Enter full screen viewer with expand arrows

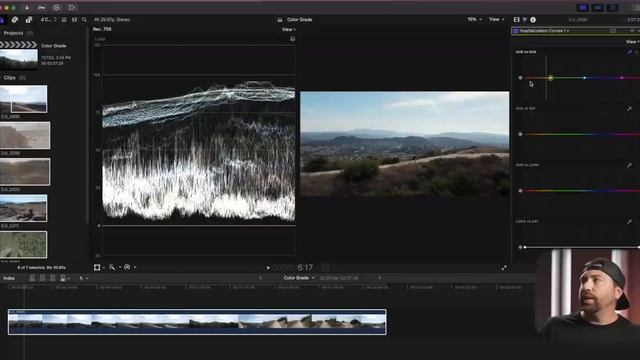pos(504,268)
